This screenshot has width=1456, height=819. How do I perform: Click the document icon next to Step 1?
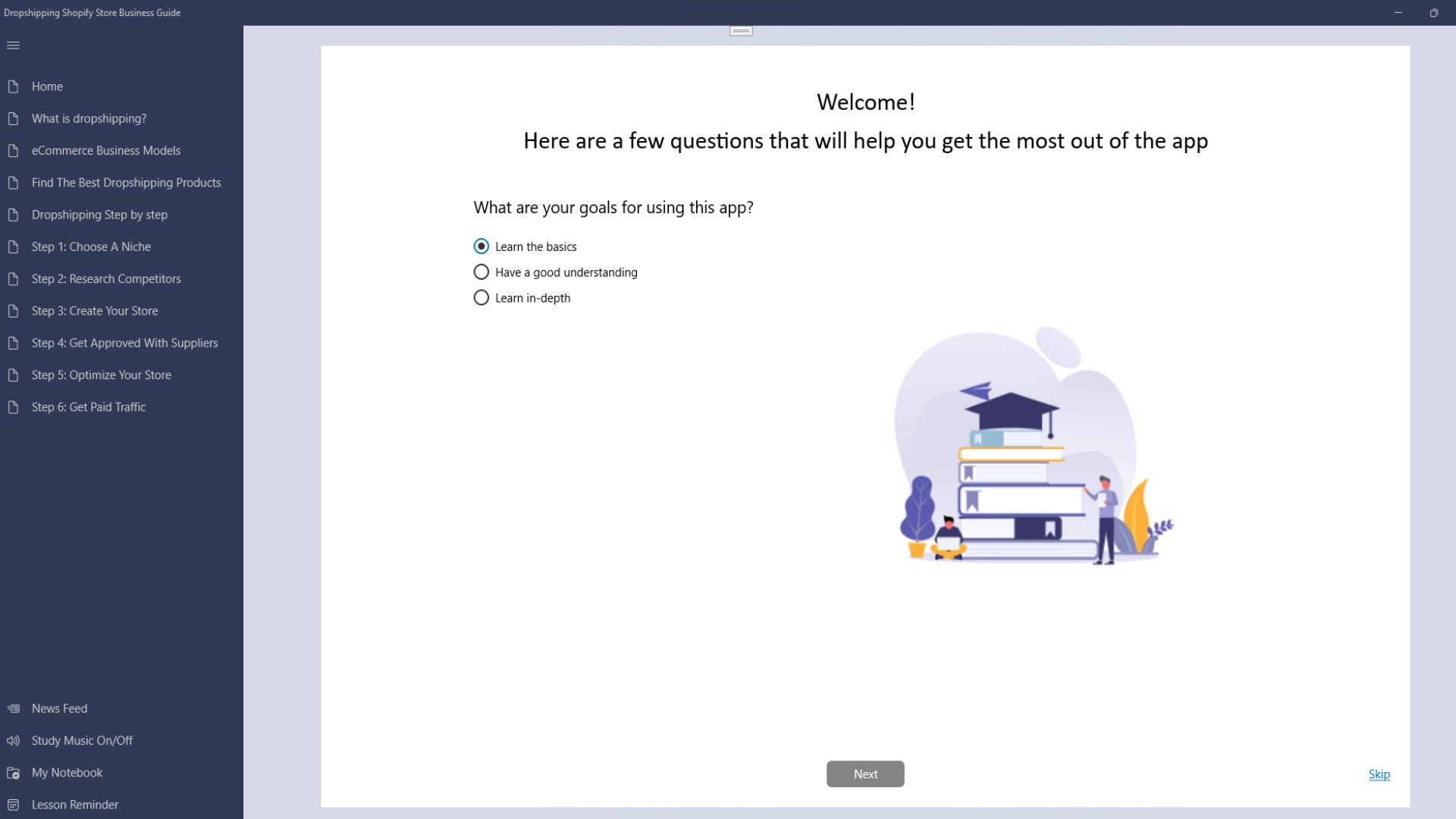[13, 246]
